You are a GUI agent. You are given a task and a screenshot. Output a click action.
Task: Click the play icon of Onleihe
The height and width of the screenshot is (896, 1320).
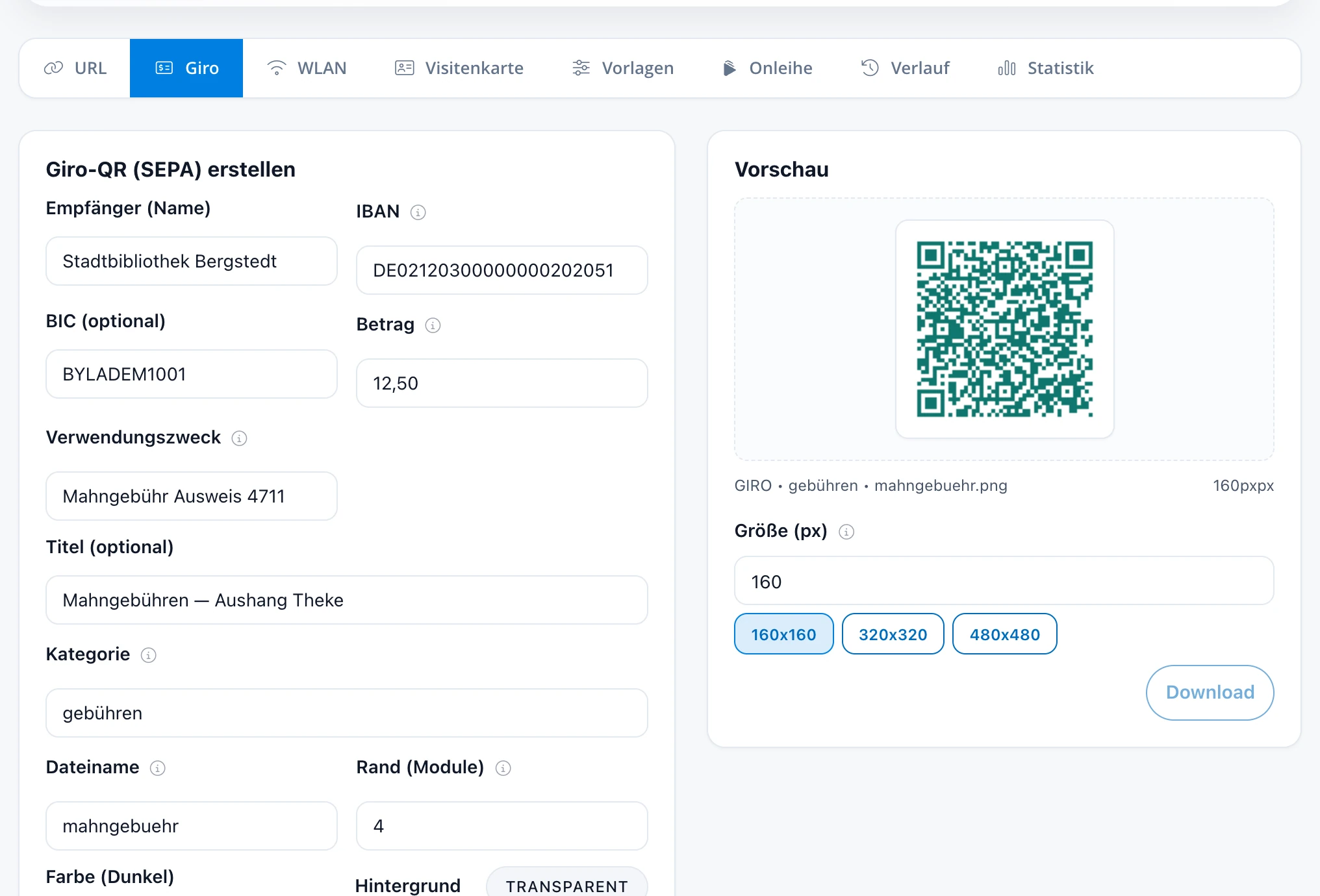[x=730, y=68]
